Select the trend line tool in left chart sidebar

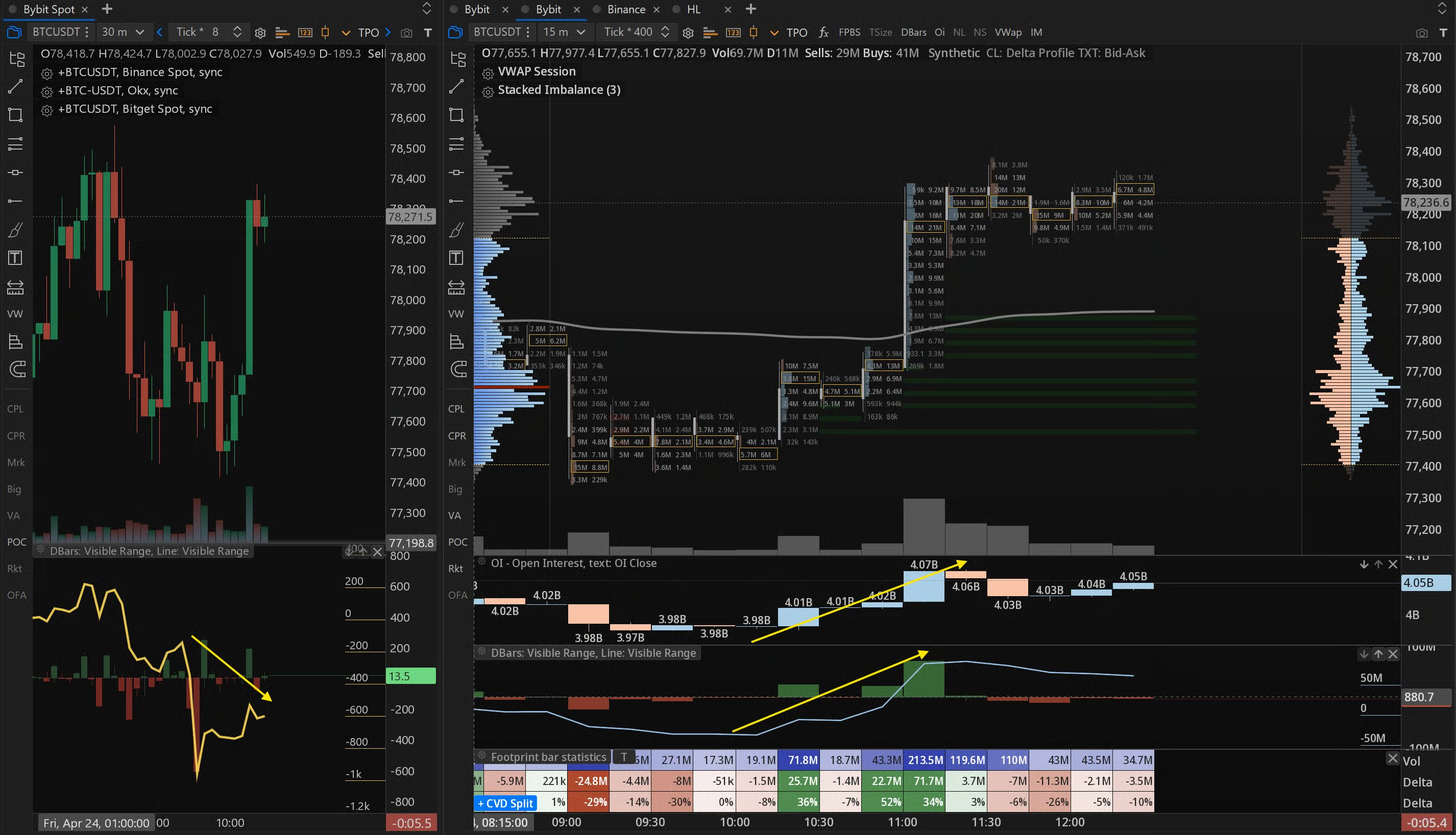15,87
